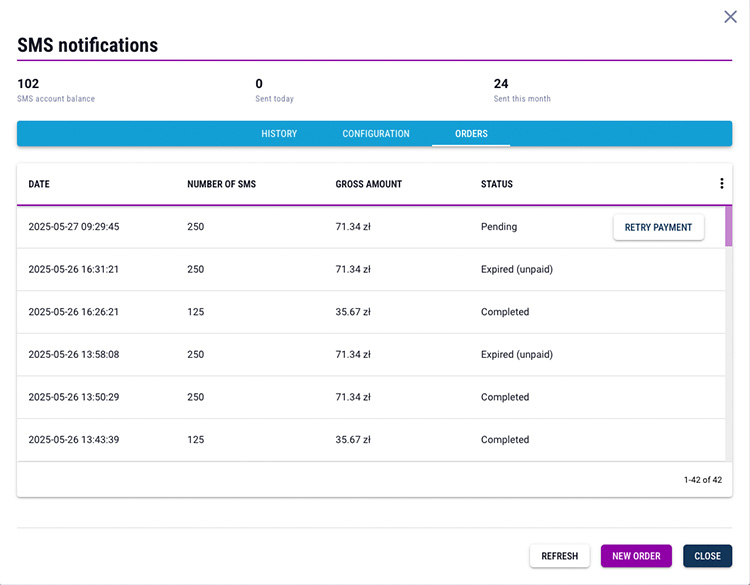This screenshot has width=750, height=585.
Task: Click the Refresh button
Action: click(559, 556)
